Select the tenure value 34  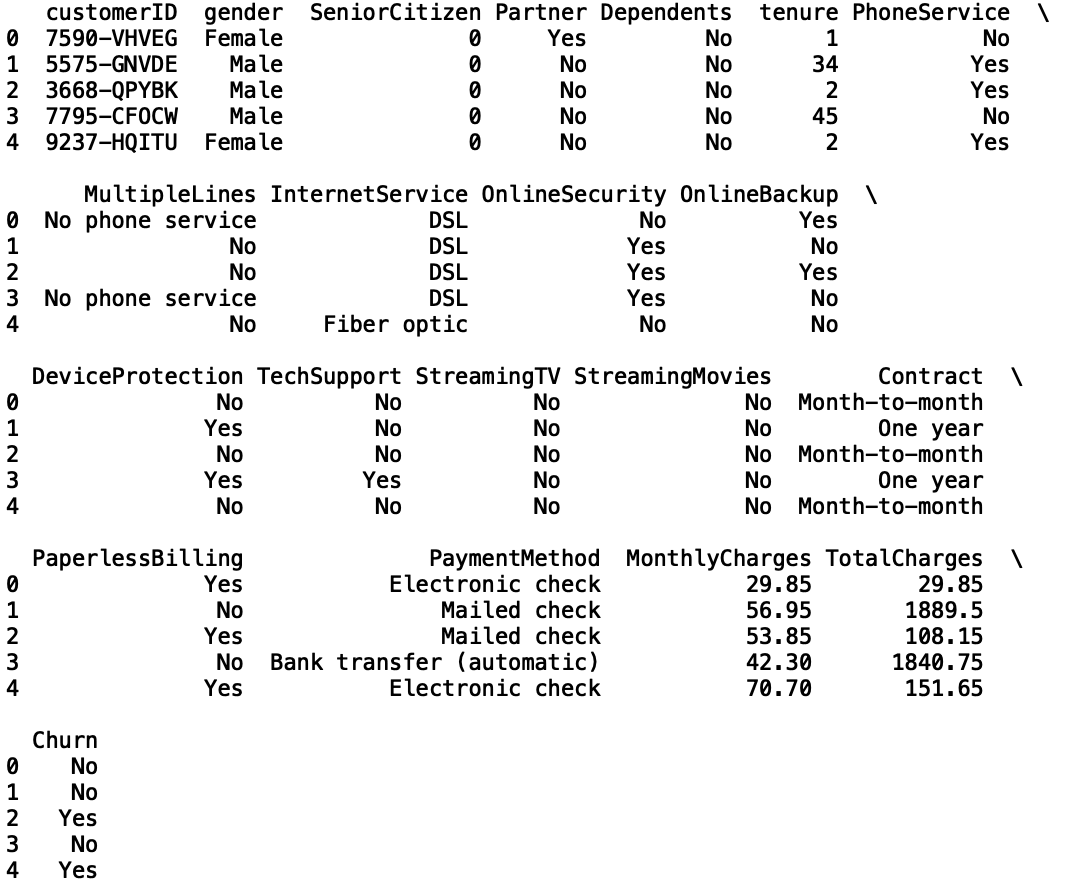pos(825,65)
